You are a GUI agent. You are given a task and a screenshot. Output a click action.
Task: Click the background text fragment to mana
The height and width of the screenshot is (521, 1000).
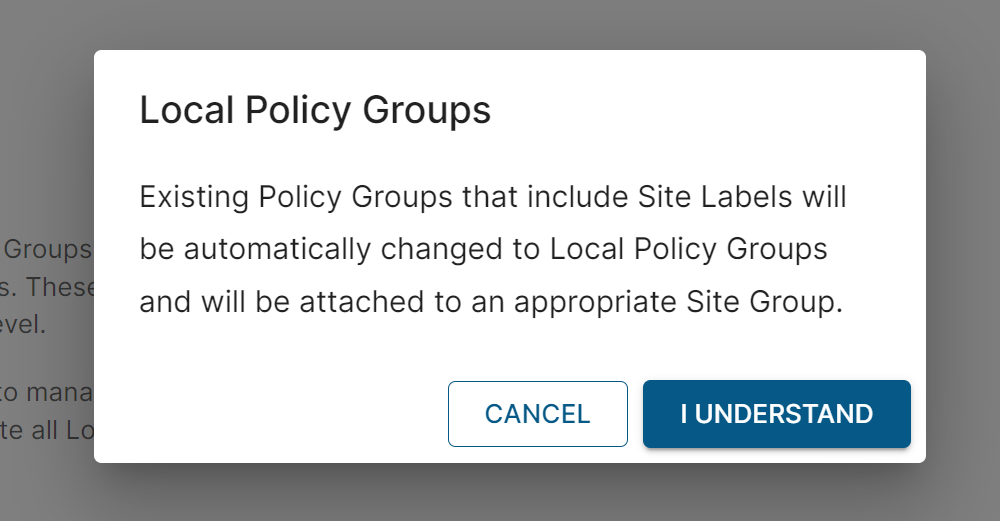point(46,393)
